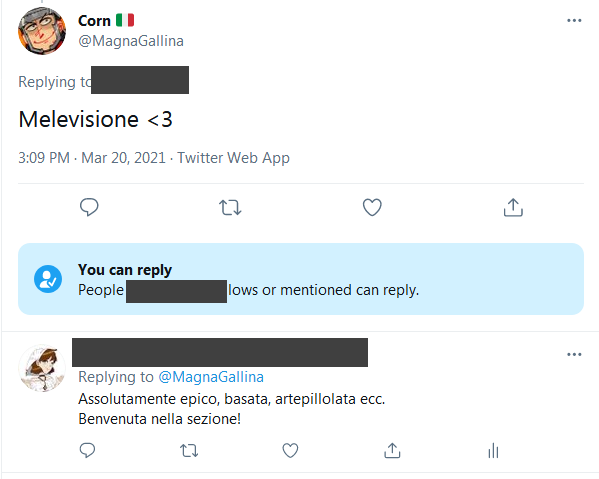Viewport: 599px width, 479px height.
Task: Open the @MagnaGallina mention link
Action: coord(211,377)
